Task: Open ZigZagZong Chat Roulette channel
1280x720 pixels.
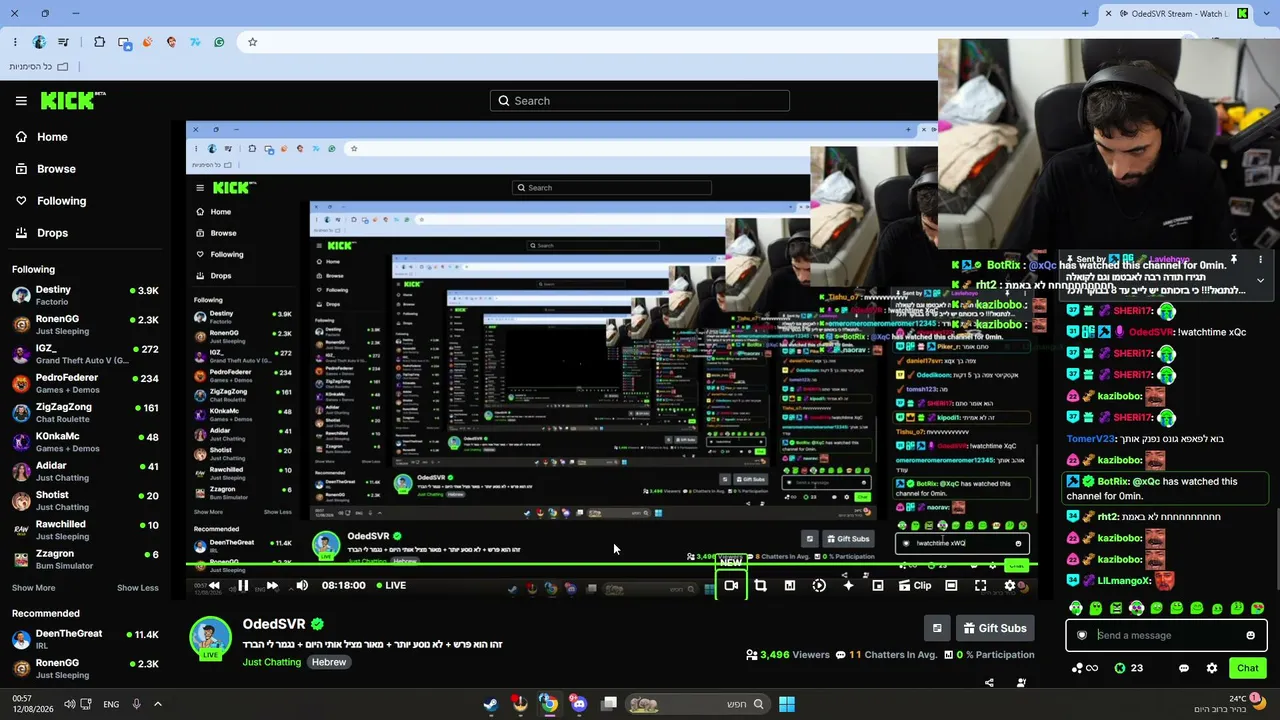Action: pos(85,413)
